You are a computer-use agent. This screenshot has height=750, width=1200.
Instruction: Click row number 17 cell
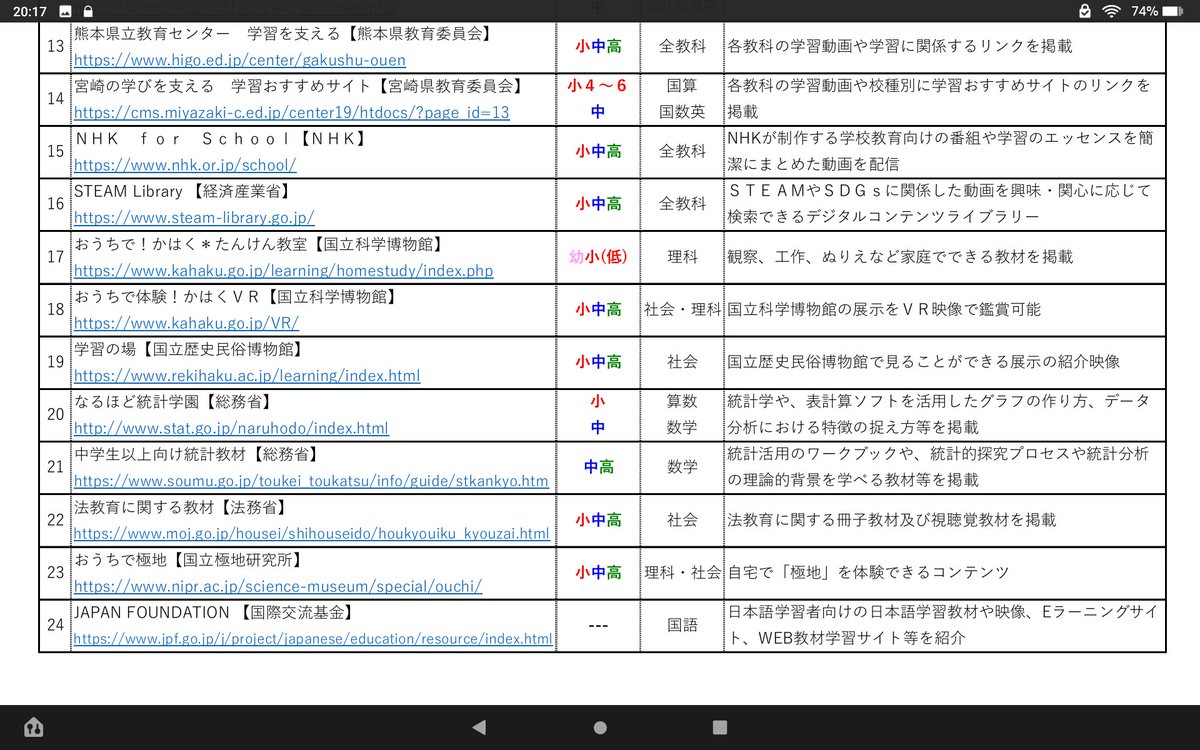pos(55,257)
